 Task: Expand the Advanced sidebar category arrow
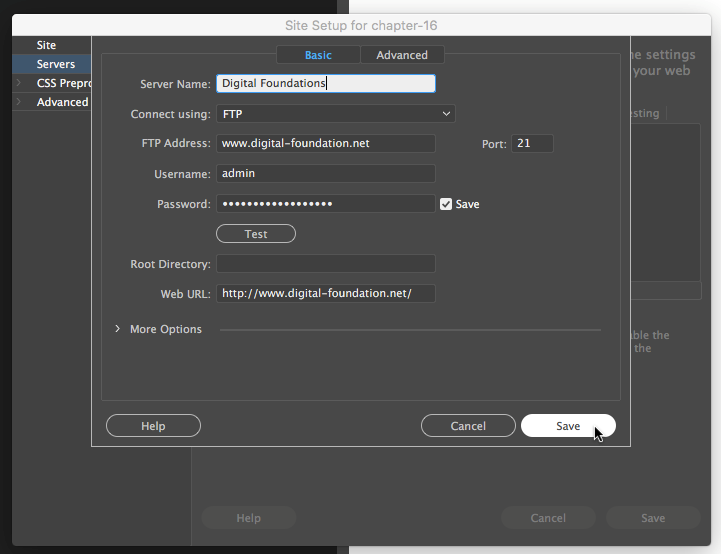click(x=18, y=102)
